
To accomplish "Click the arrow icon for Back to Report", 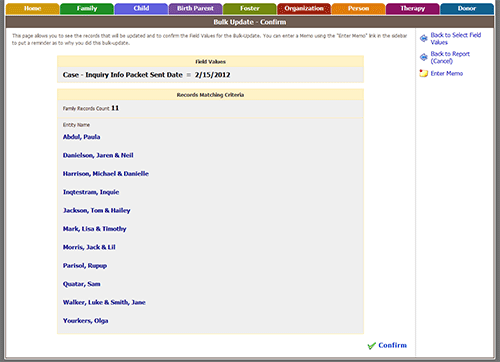I will pyautogui.click(x=424, y=57).
